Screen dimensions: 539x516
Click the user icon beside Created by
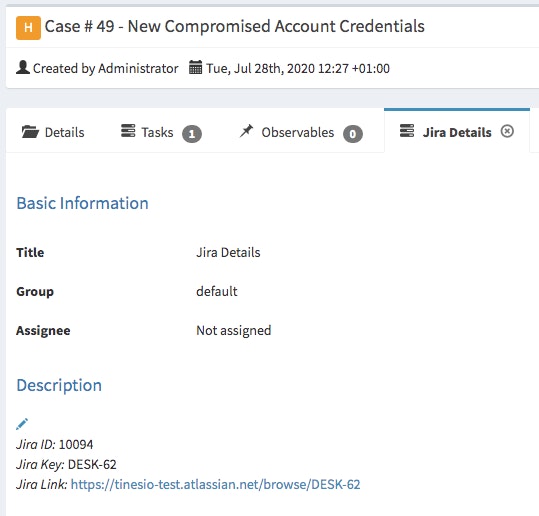coord(23,67)
